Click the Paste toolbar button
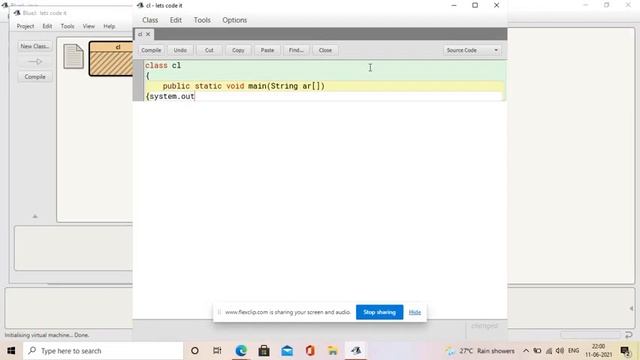The height and width of the screenshot is (360, 640). [267, 50]
